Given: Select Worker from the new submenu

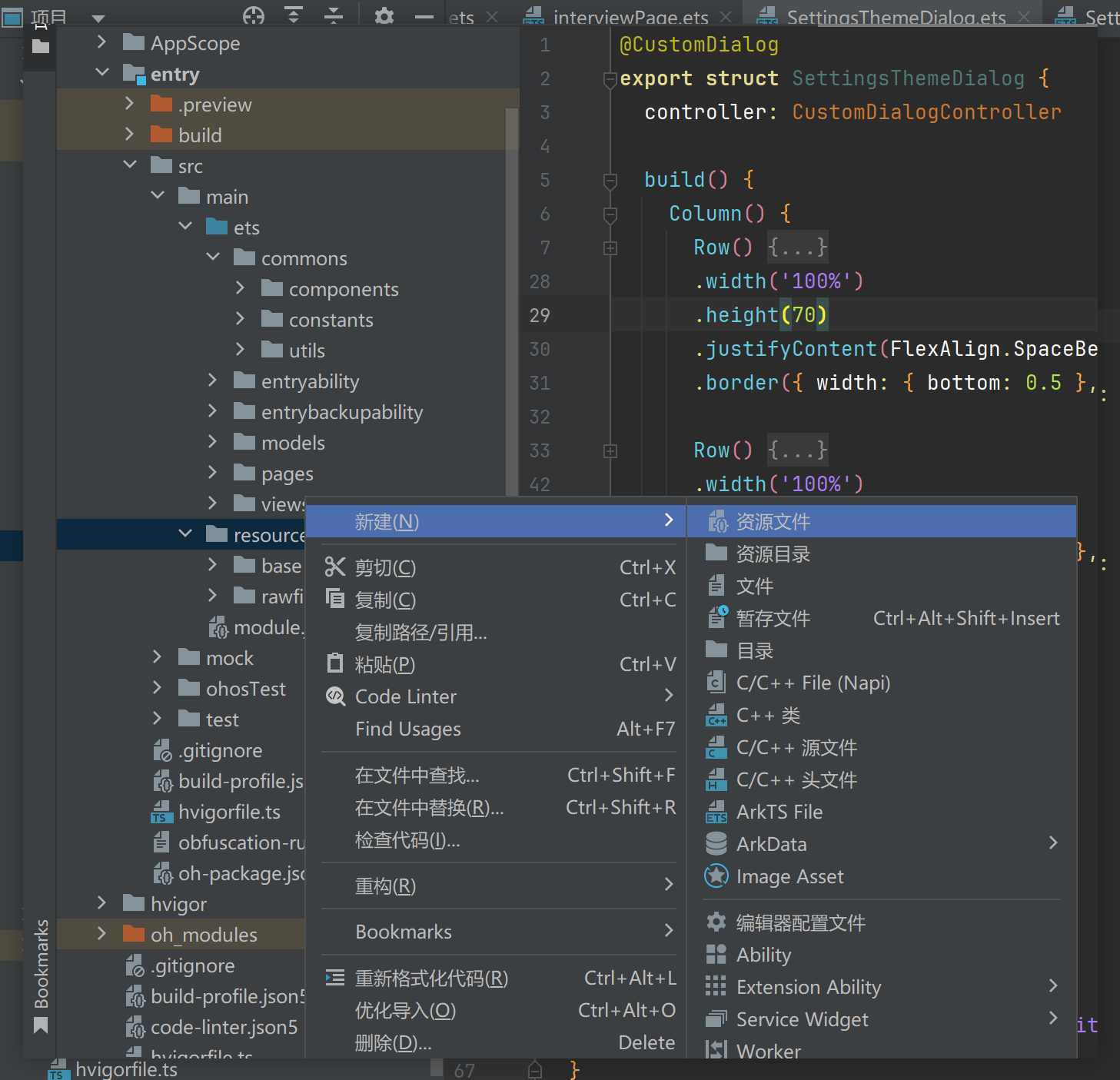Looking at the screenshot, I should click(x=881, y=1048).
